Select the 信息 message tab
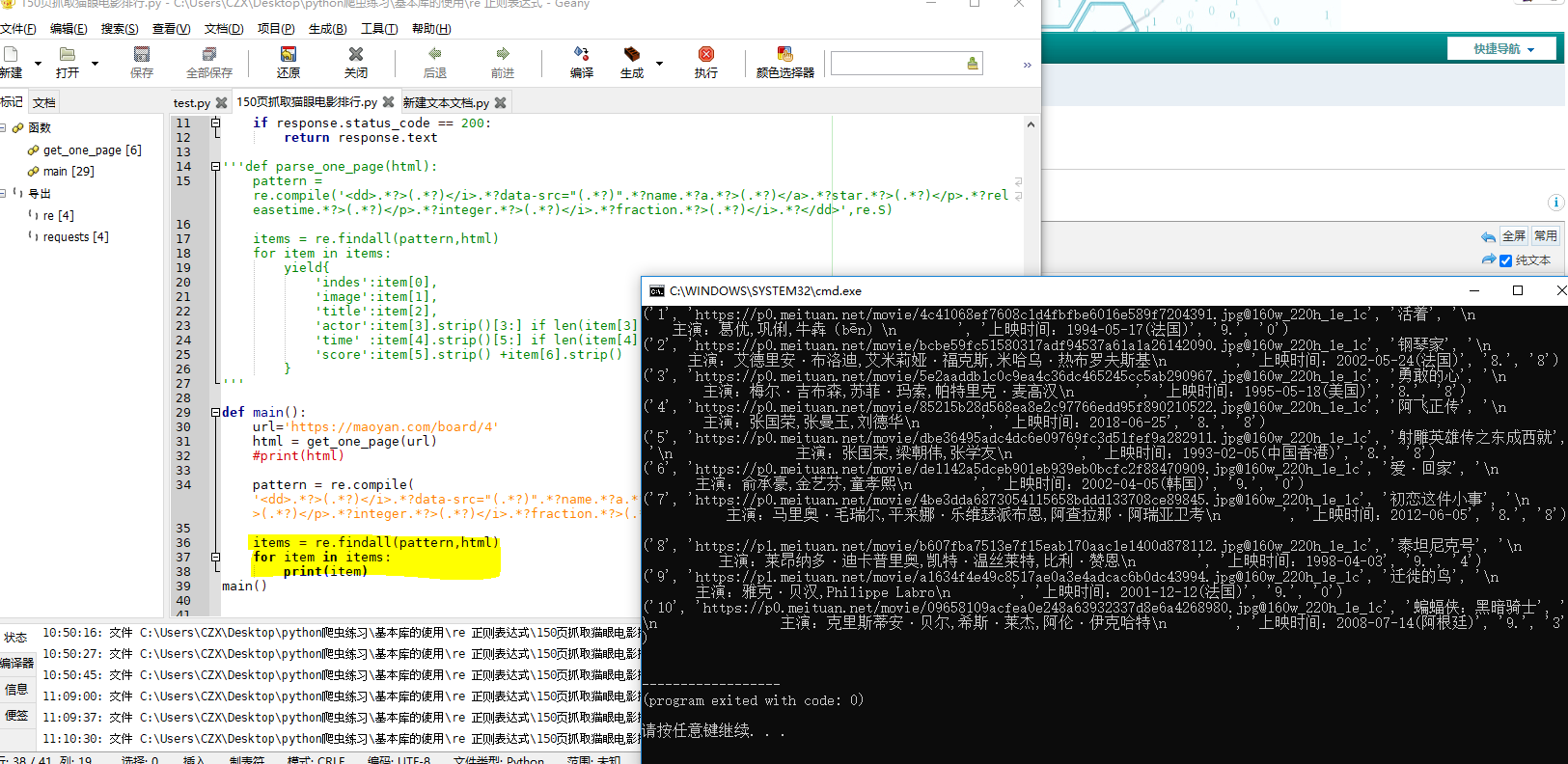This screenshot has height=764, width=1568. coord(16,689)
